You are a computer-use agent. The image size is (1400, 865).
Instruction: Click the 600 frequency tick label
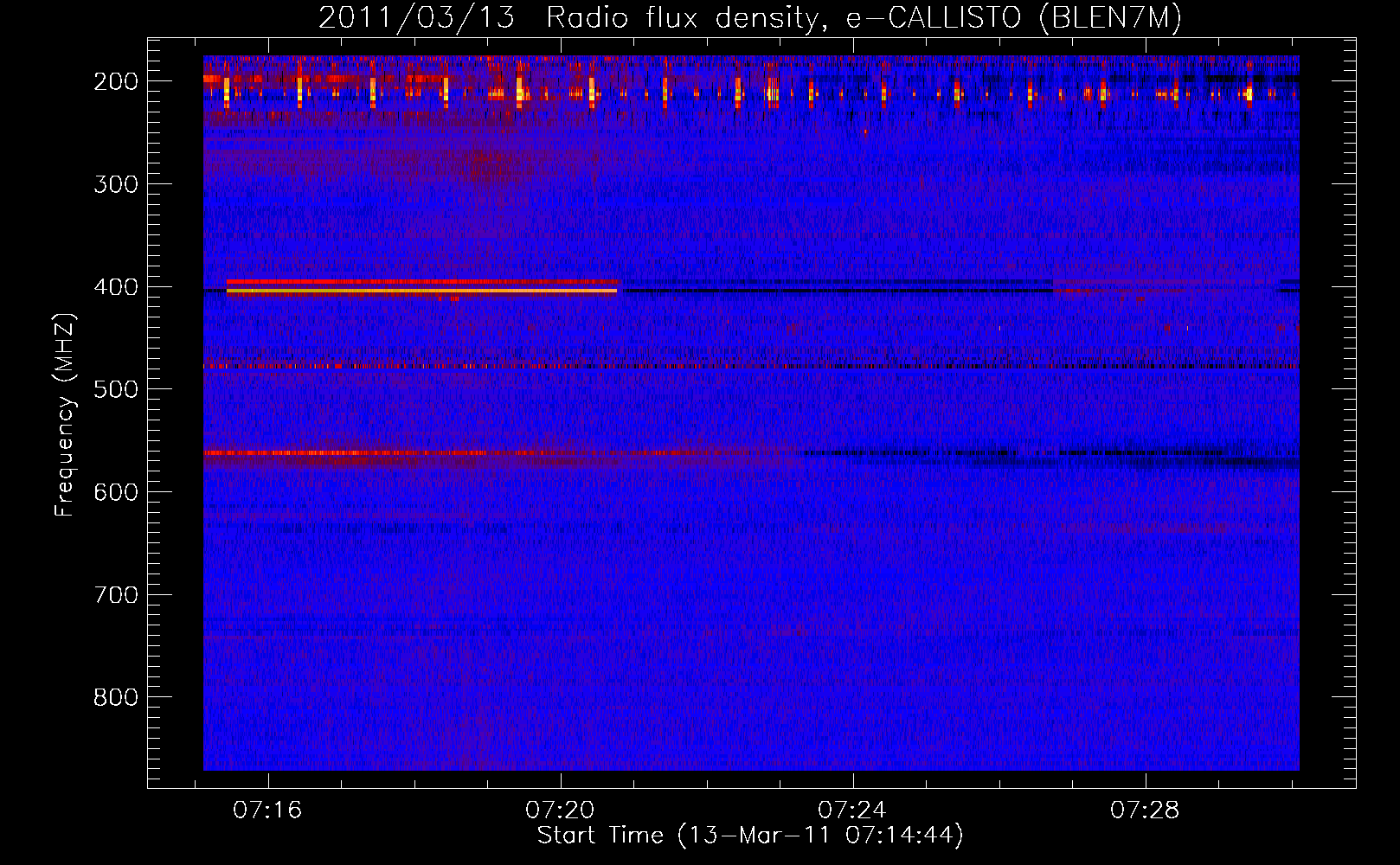pyautogui.click(x=115, y=492)
